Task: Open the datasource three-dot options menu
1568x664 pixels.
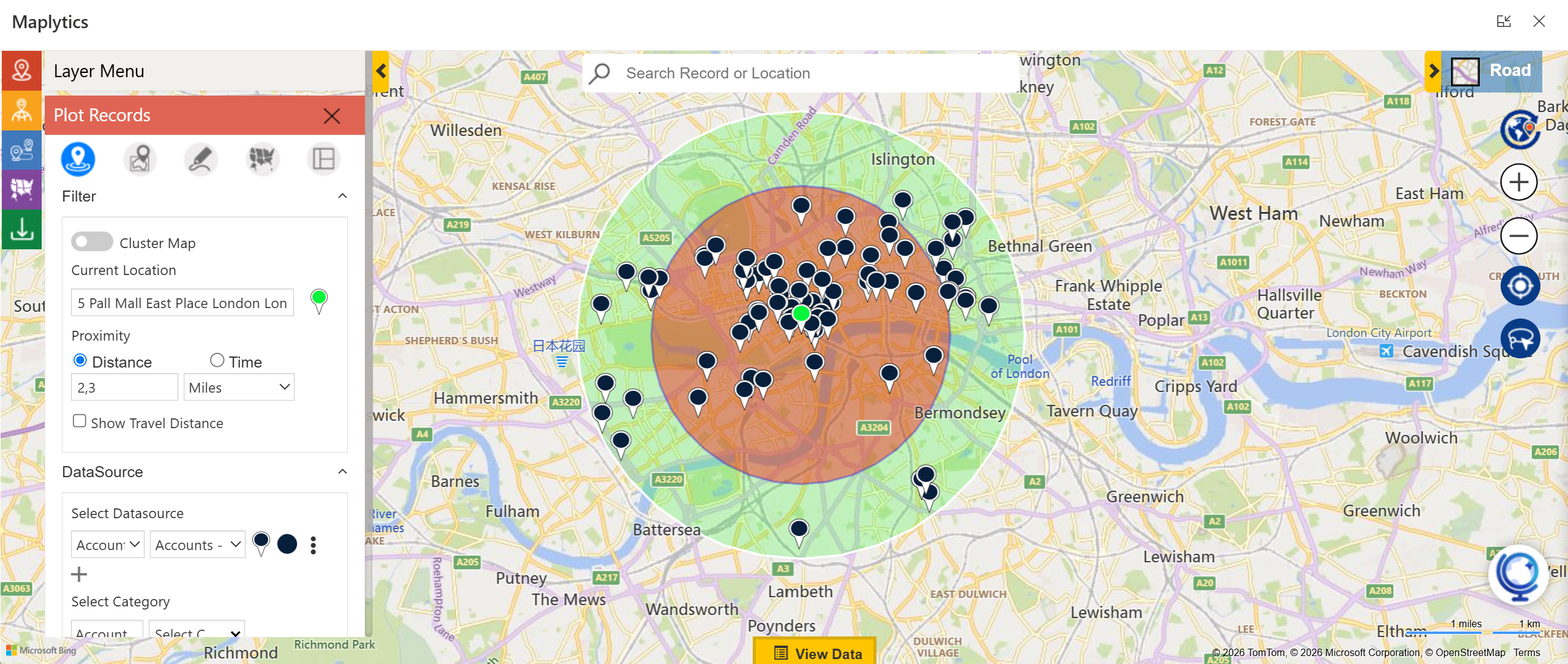Action: coord(313,545)
